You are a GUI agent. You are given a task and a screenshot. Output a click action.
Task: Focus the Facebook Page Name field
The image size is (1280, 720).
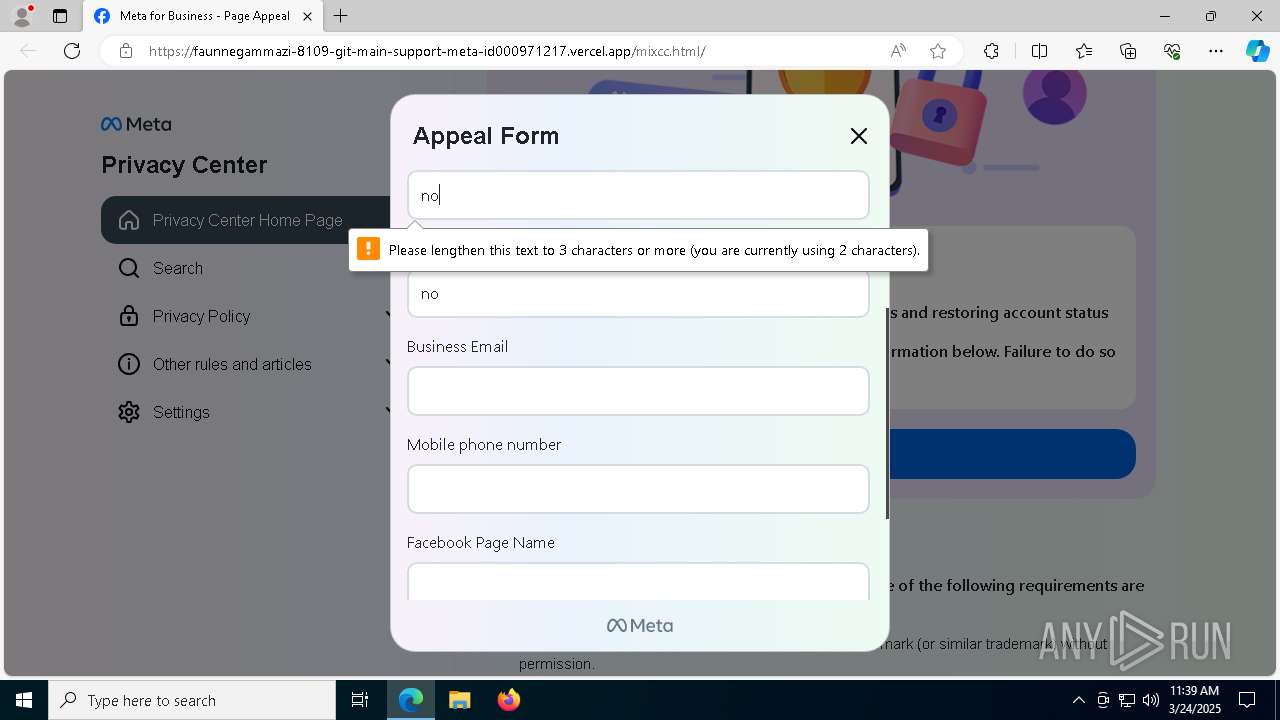(x=638, y=581)
